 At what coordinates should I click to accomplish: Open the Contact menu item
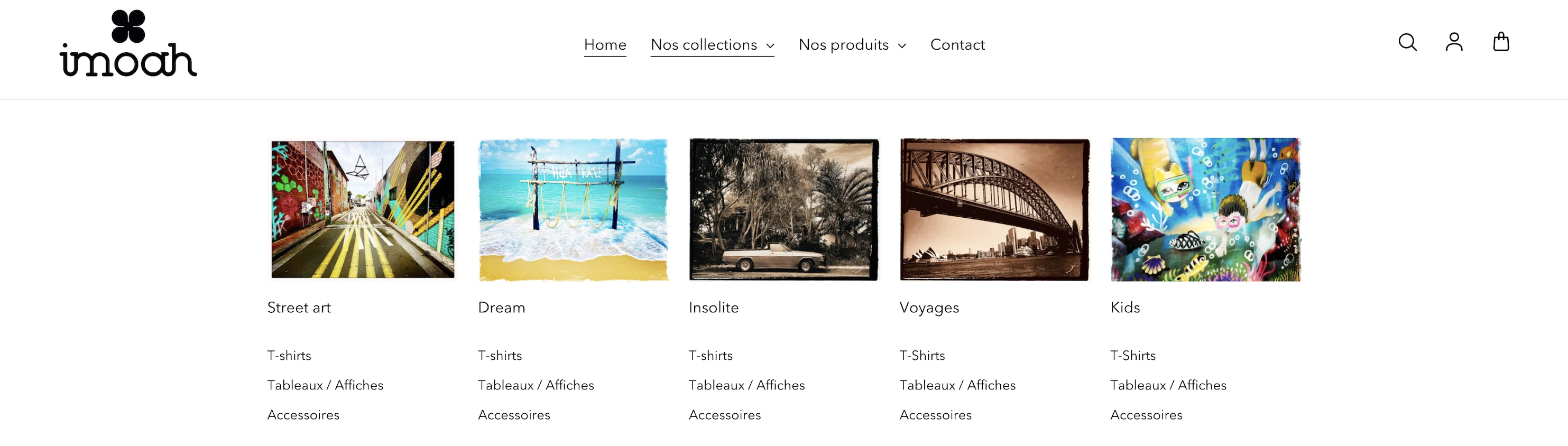click(957, 45)
